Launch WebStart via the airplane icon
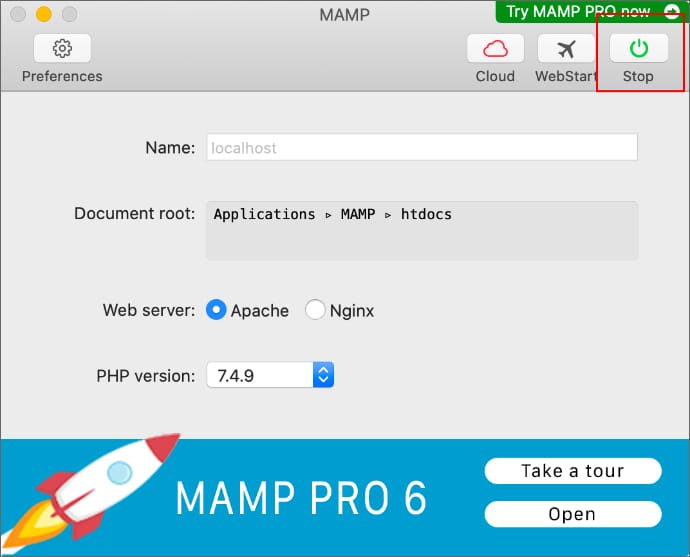 click(566, 48)
